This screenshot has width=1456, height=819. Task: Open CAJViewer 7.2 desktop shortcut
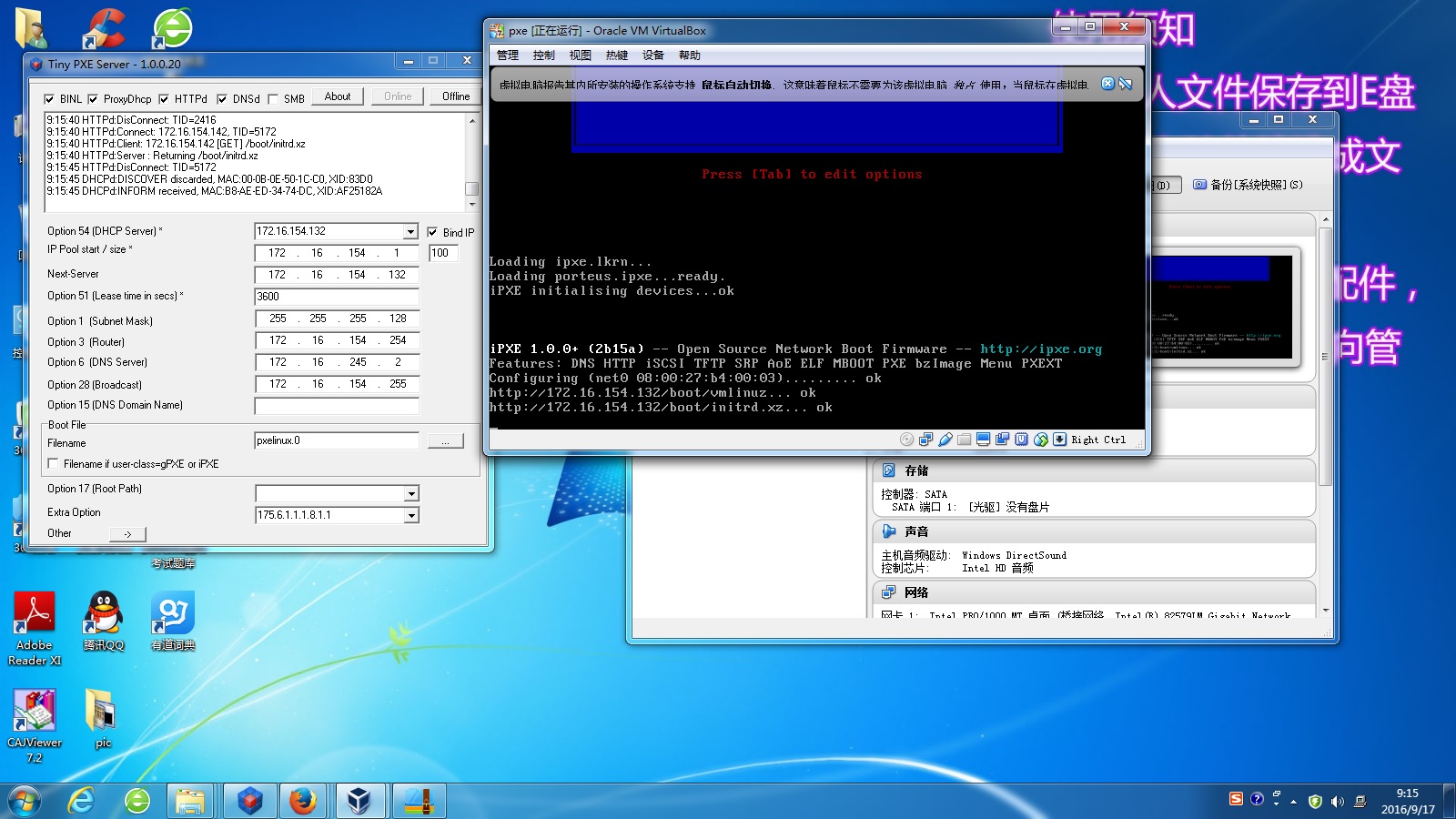click(35, 725)
